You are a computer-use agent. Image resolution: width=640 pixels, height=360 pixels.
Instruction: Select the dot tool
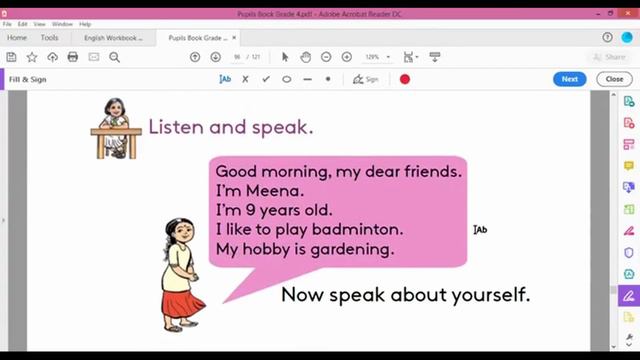click(x=328, y=79)
